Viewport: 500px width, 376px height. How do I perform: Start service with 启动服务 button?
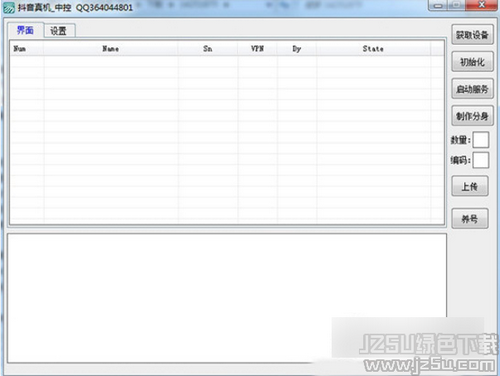472,89
